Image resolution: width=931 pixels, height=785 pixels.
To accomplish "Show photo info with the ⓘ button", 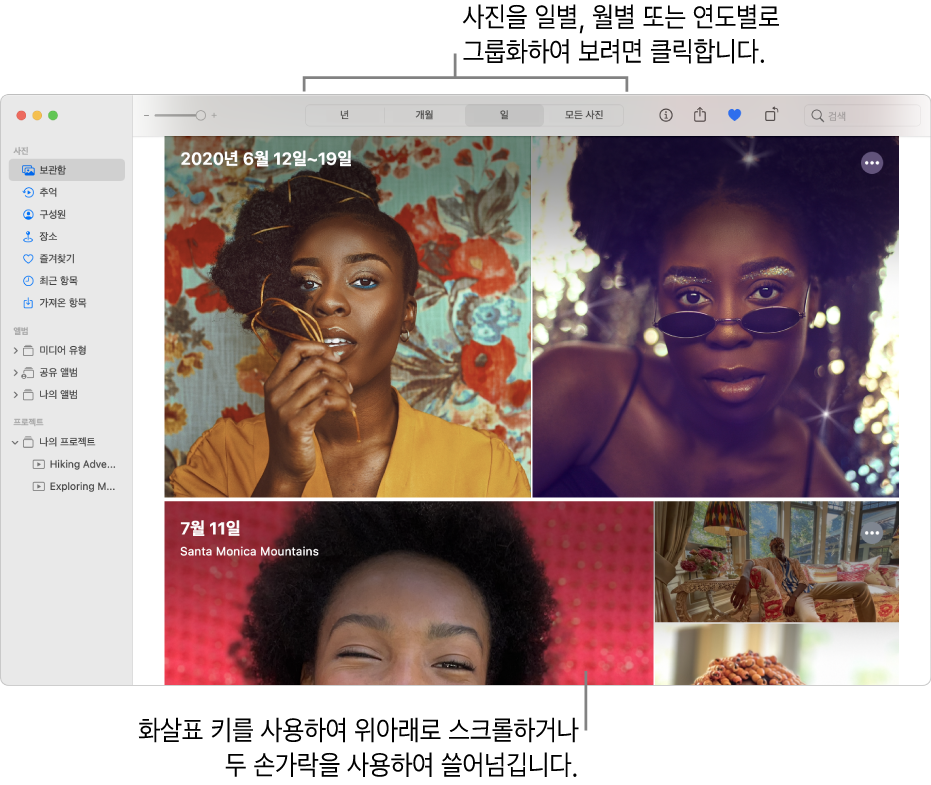I will [x=666, y=115].
